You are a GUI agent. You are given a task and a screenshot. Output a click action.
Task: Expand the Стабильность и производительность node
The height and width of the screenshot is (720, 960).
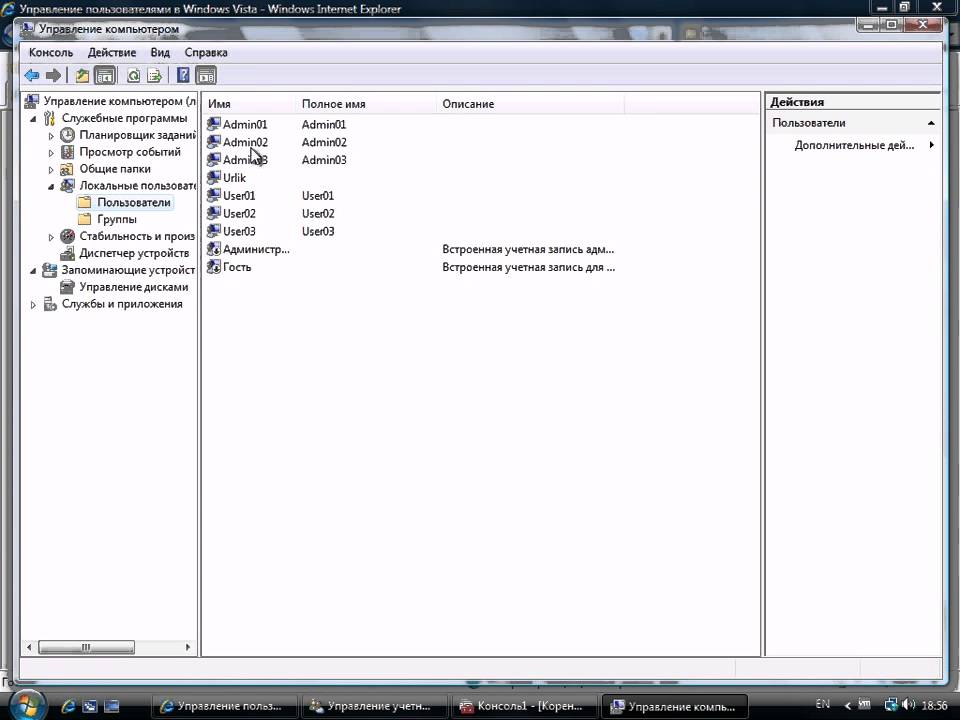(x=51, y=237)
